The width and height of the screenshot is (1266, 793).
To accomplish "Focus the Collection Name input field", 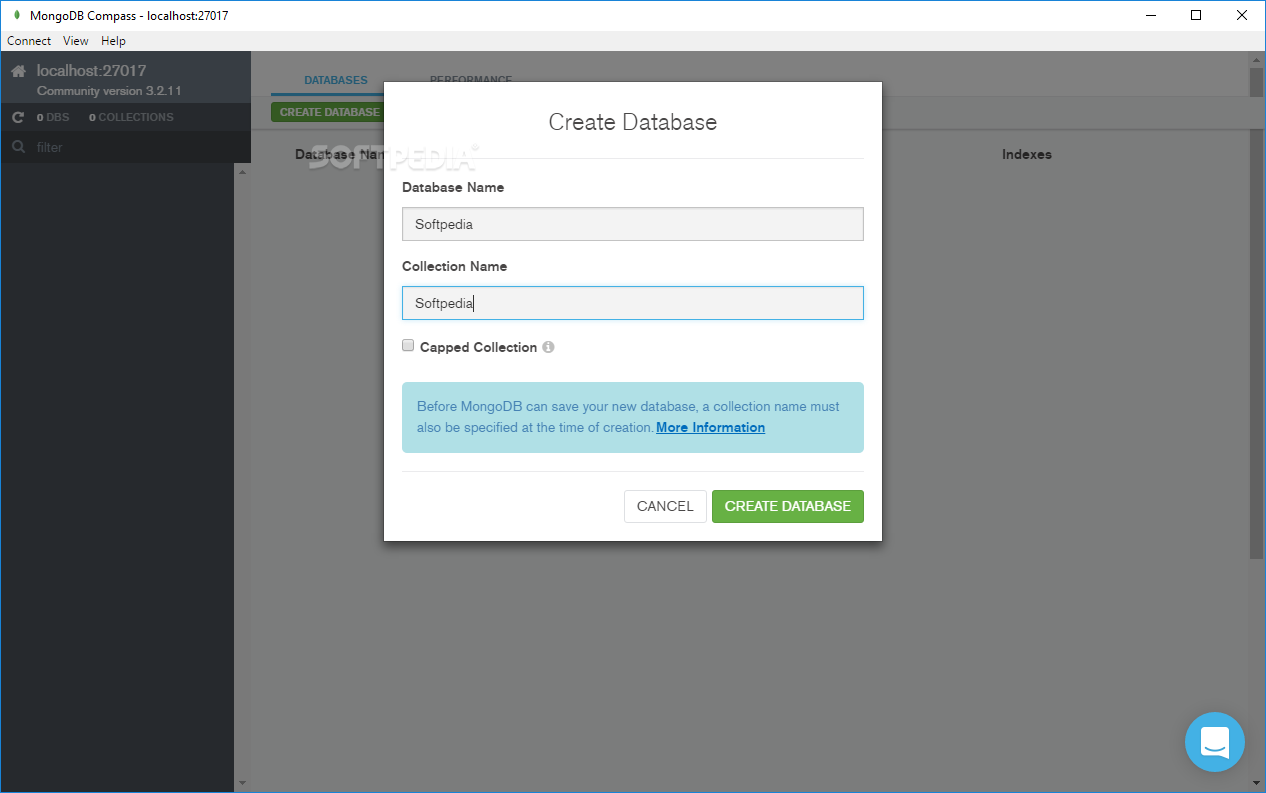I will pyautogui.click(x=633, y=303).
